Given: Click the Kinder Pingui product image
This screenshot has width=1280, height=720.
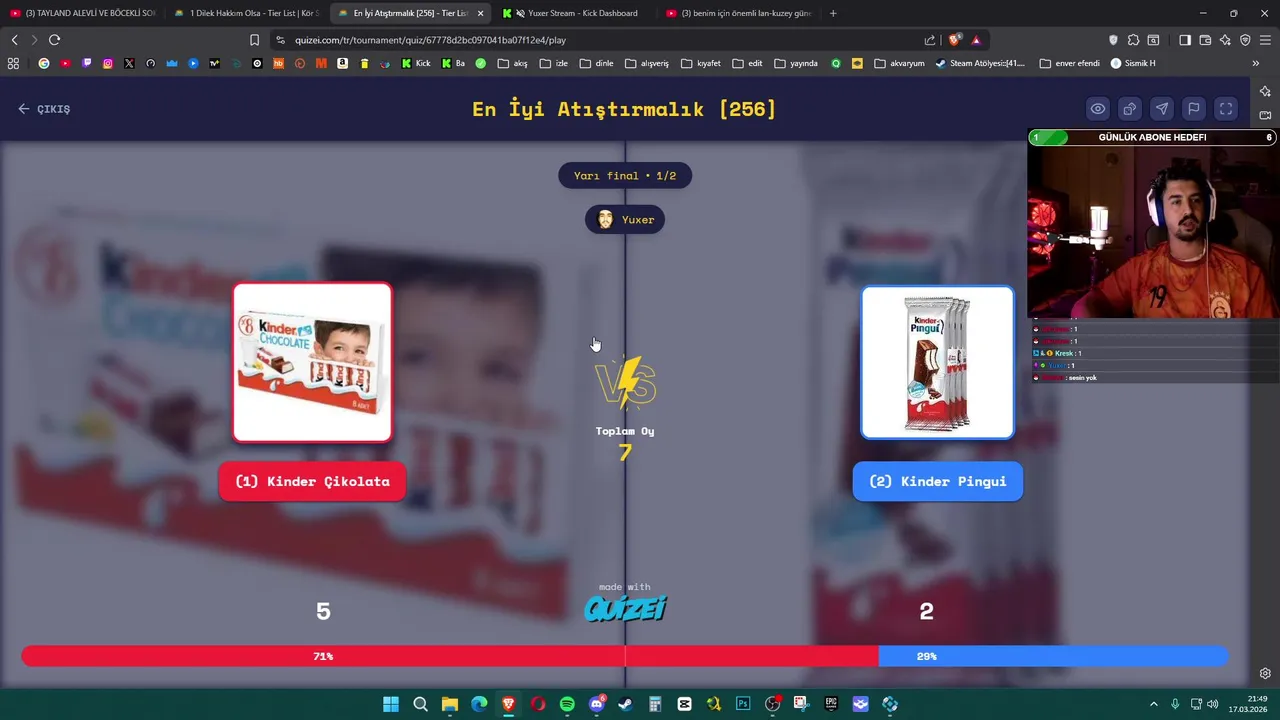Looking at the screenshot, I should point(938,362).
